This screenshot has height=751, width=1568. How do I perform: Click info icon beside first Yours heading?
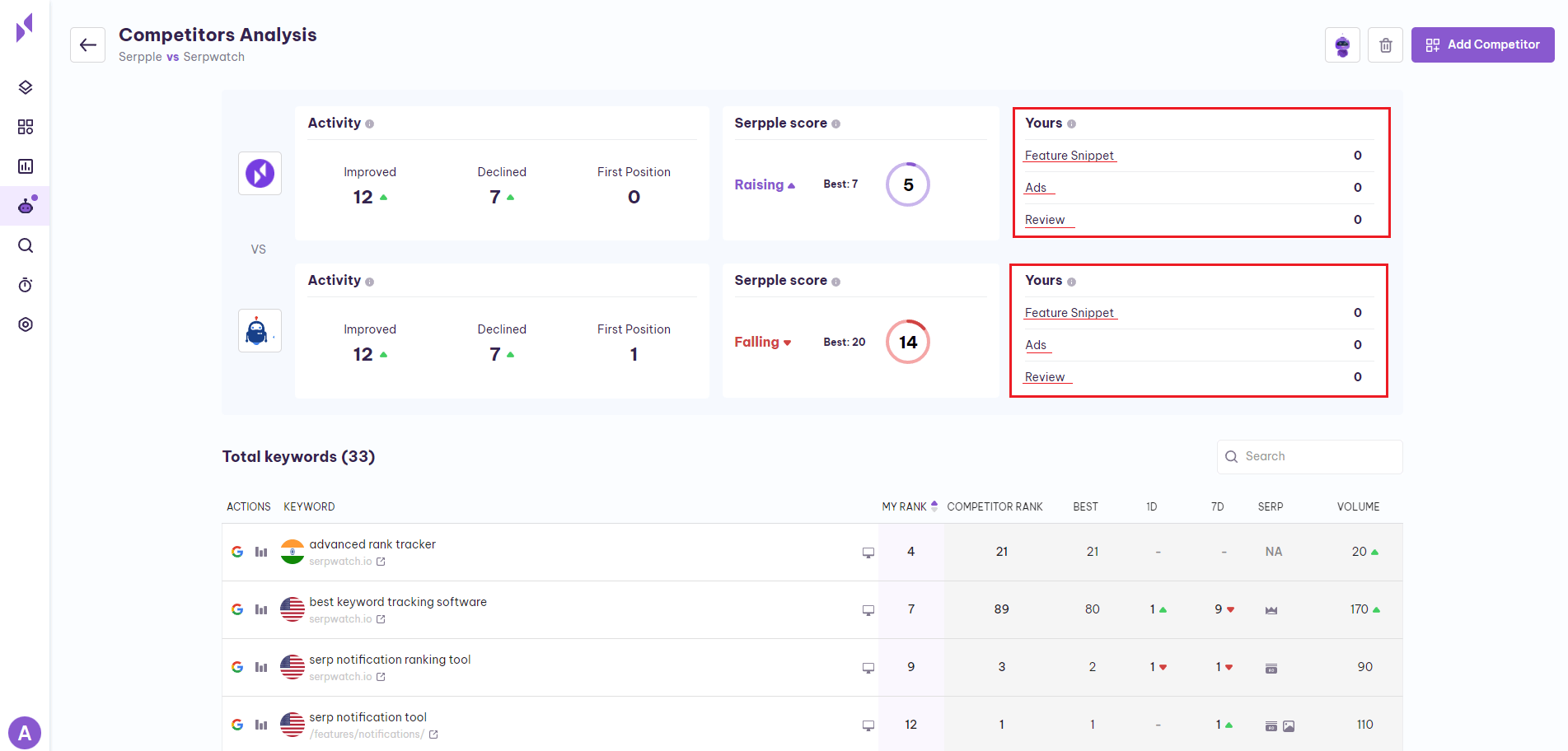(1071, 124)
